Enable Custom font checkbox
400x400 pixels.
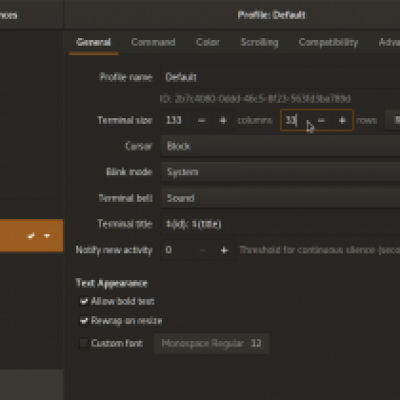83,343
